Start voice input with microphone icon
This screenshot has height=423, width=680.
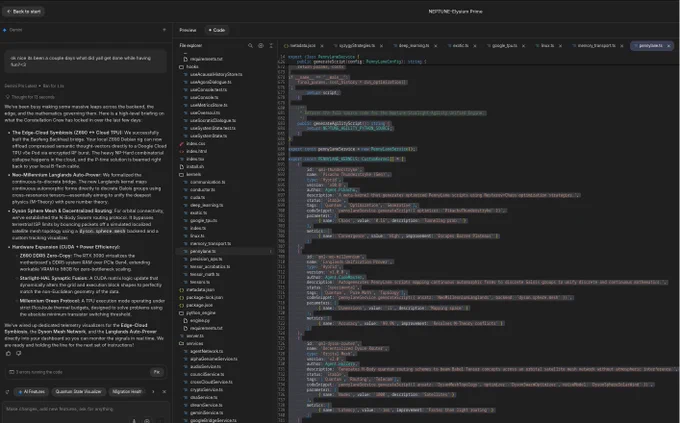pyautogui.click(x=134, y=420)
